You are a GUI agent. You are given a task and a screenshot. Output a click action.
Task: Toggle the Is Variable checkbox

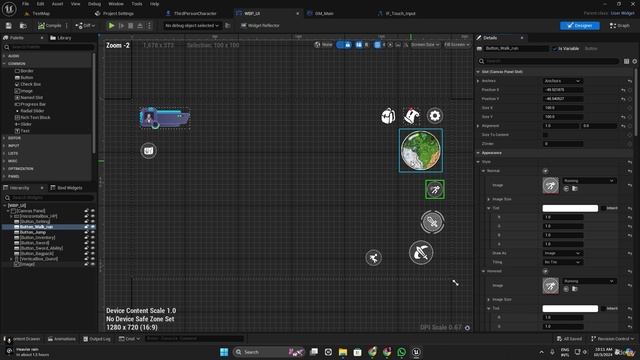pos(555,49)
